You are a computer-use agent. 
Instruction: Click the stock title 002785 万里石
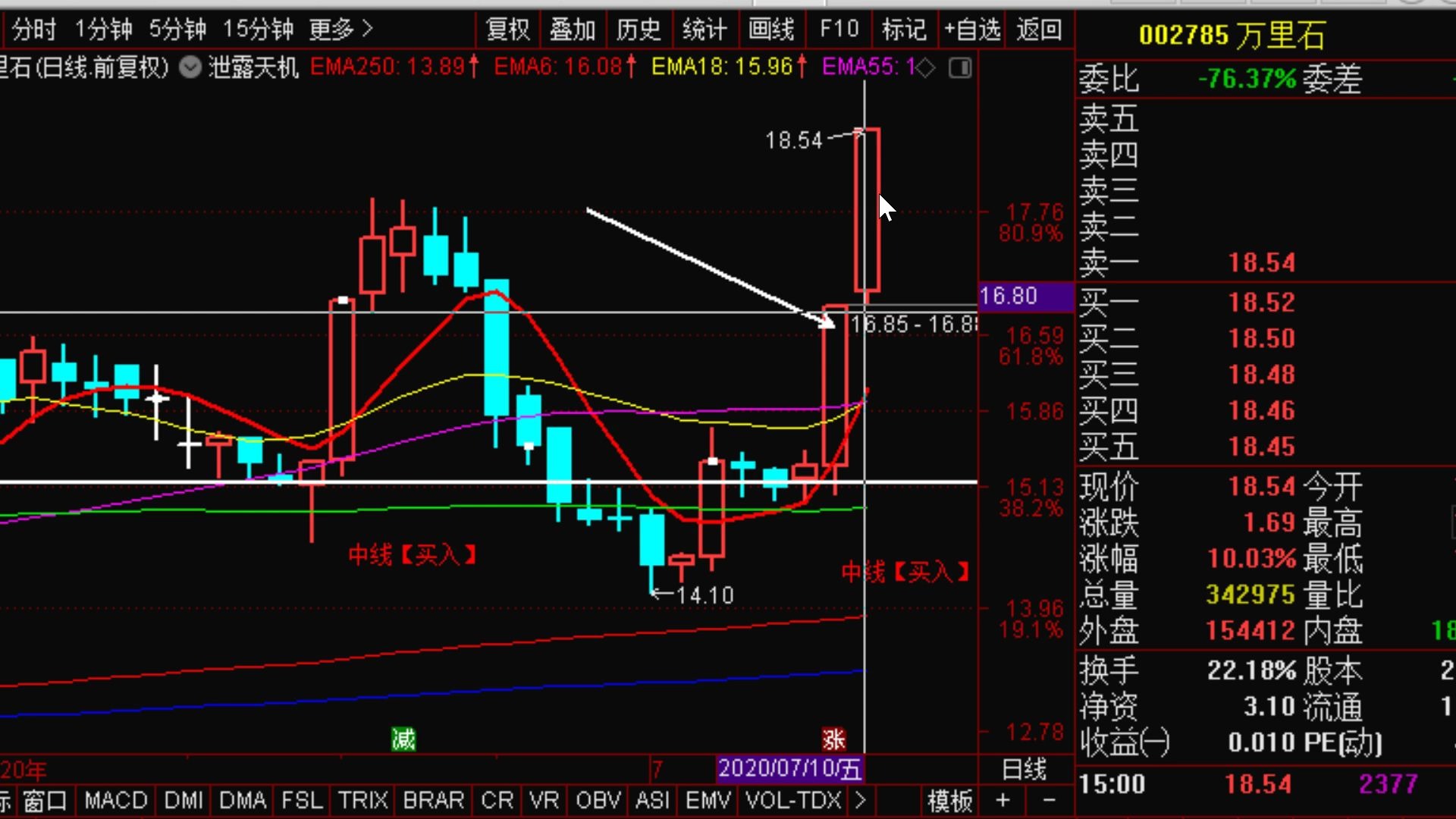[x=1233, y=36]
